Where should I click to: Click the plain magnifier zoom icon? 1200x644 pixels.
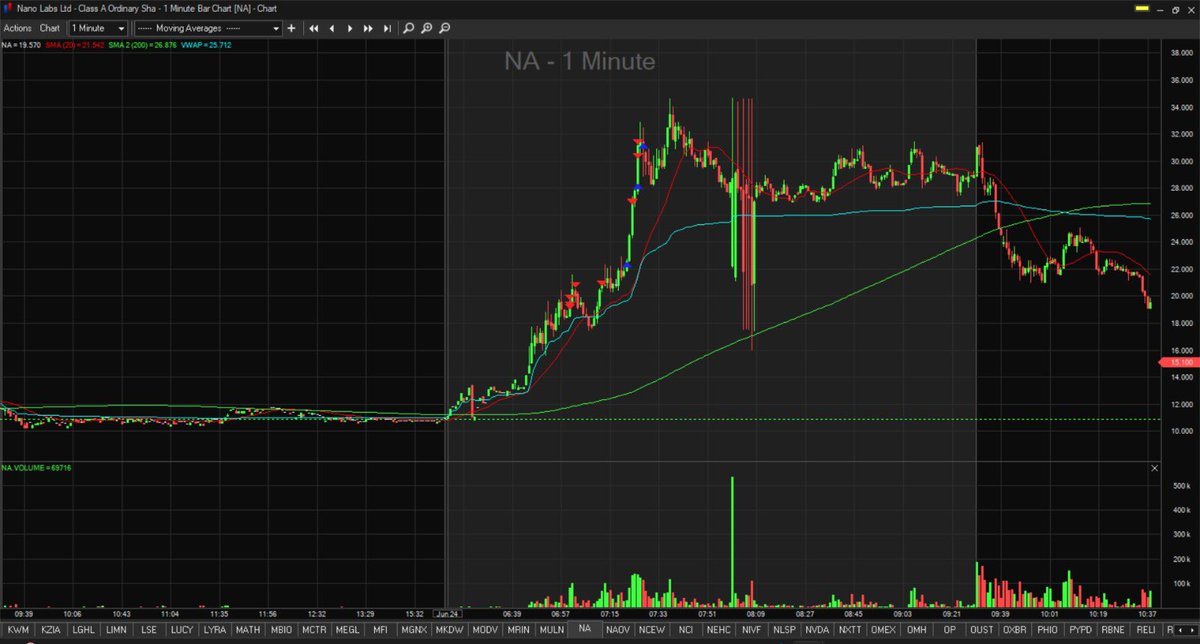click(x=409, y=29)
